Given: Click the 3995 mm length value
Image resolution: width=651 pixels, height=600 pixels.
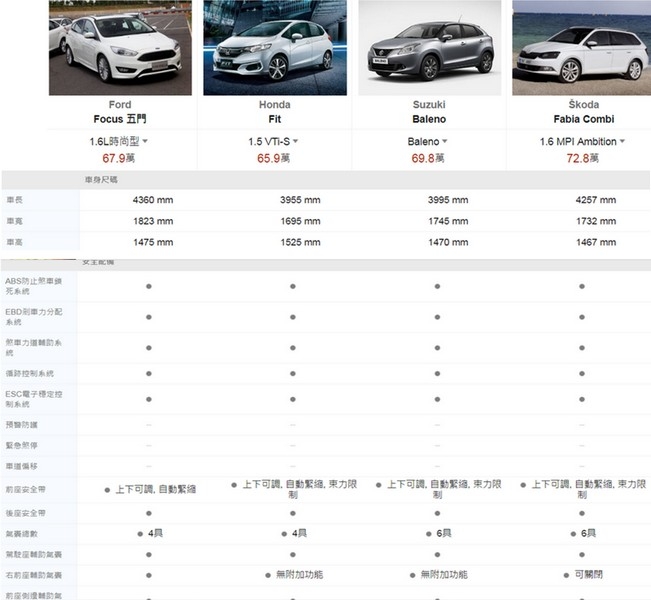Looking at the screenshot, I should click(x=448, y=200).
